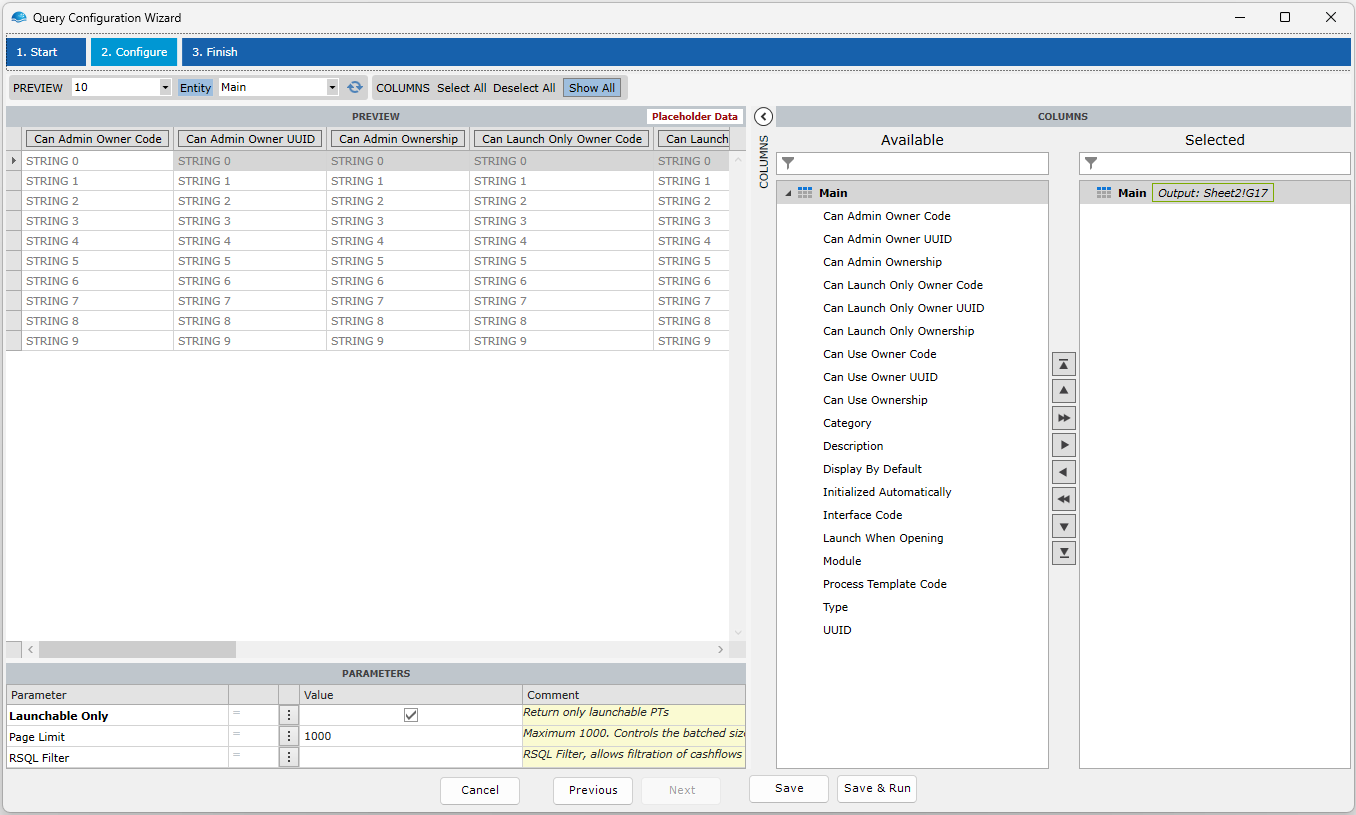Screen dimensions: 1356x815
Task: Add all available columns to Selected
Action: 1064,418
